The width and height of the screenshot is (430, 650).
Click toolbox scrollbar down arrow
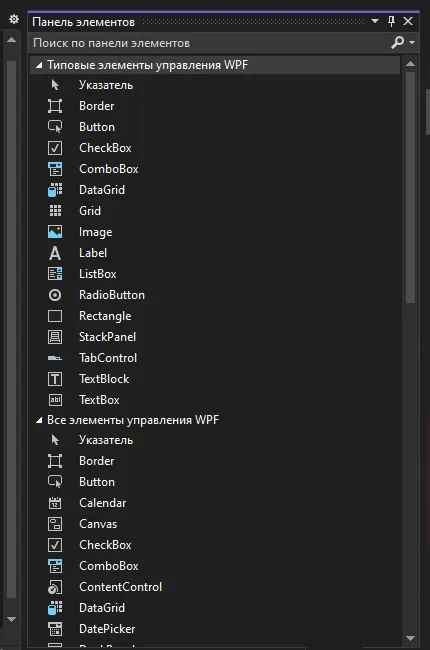click(x=411, y=638)
